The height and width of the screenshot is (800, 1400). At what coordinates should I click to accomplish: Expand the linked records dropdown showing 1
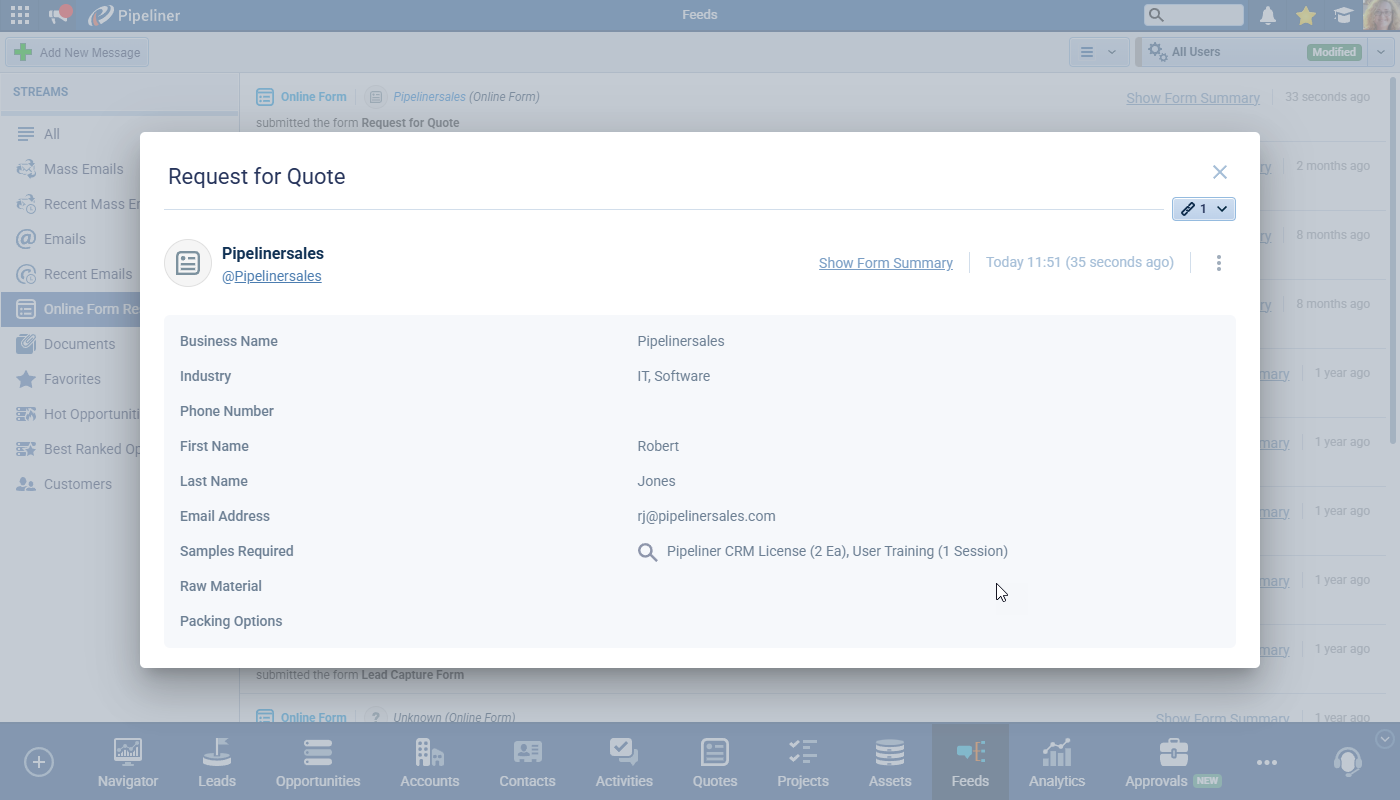pyautogui.click(x=1203, y=209)
